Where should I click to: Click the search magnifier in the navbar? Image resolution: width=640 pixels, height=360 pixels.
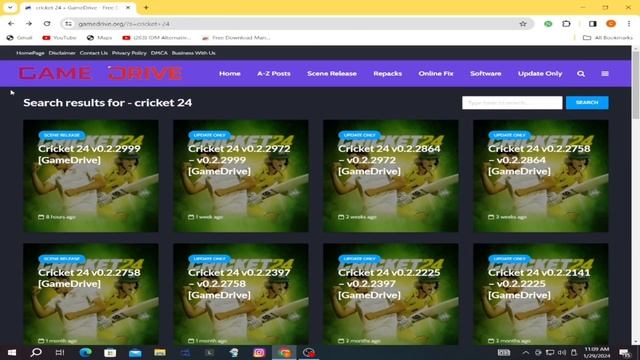point(581,74)
